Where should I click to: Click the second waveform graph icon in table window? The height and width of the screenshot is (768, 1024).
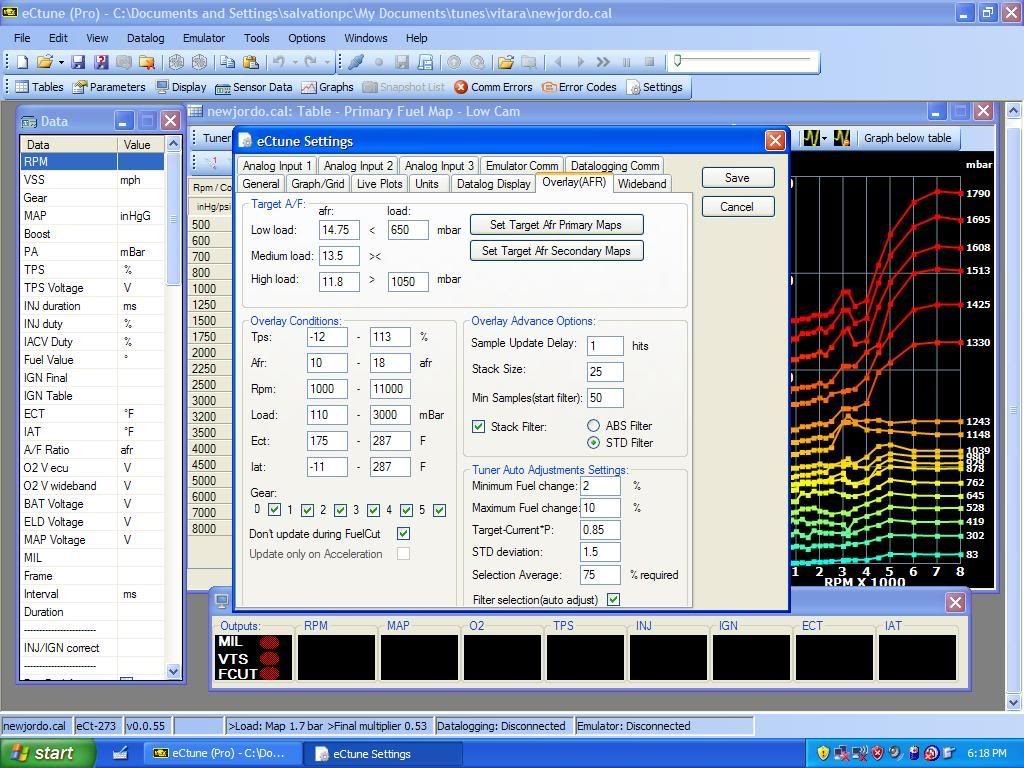coord(842,138)
